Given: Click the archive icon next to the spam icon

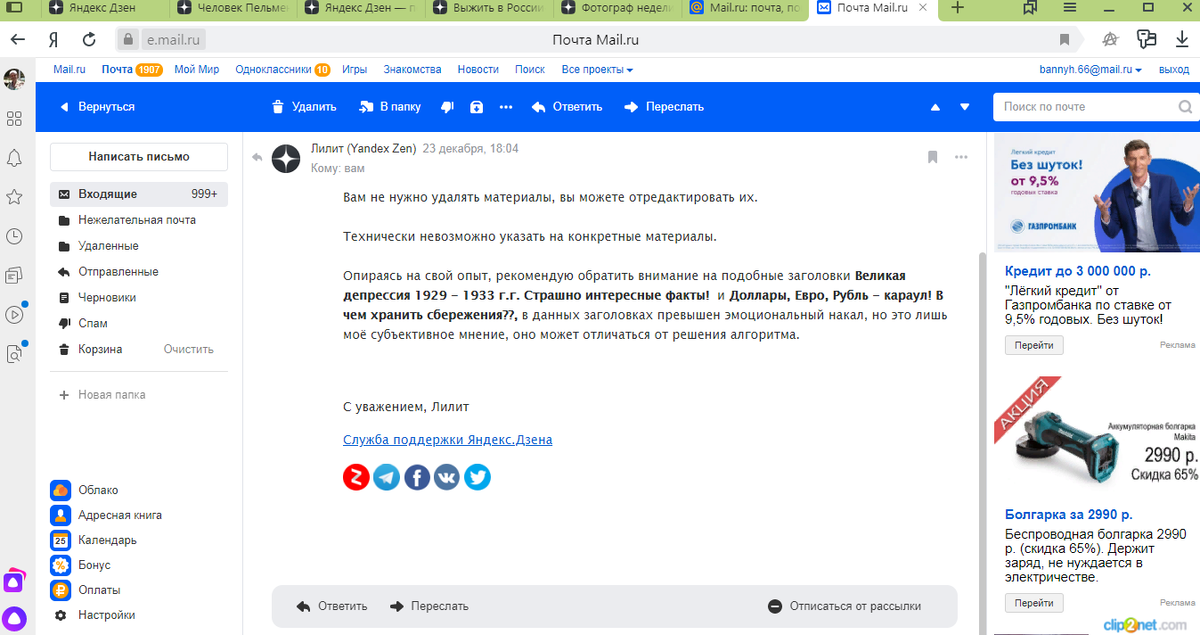Looking at the screenshot, I should (476, 107).
